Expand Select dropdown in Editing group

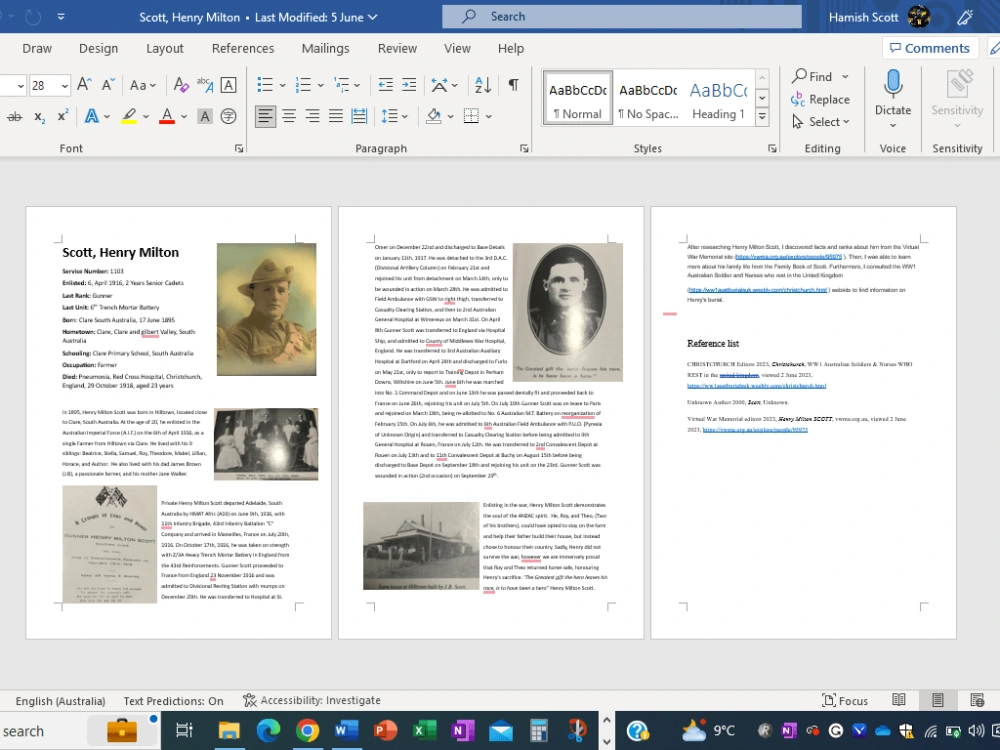click(846, 122)
